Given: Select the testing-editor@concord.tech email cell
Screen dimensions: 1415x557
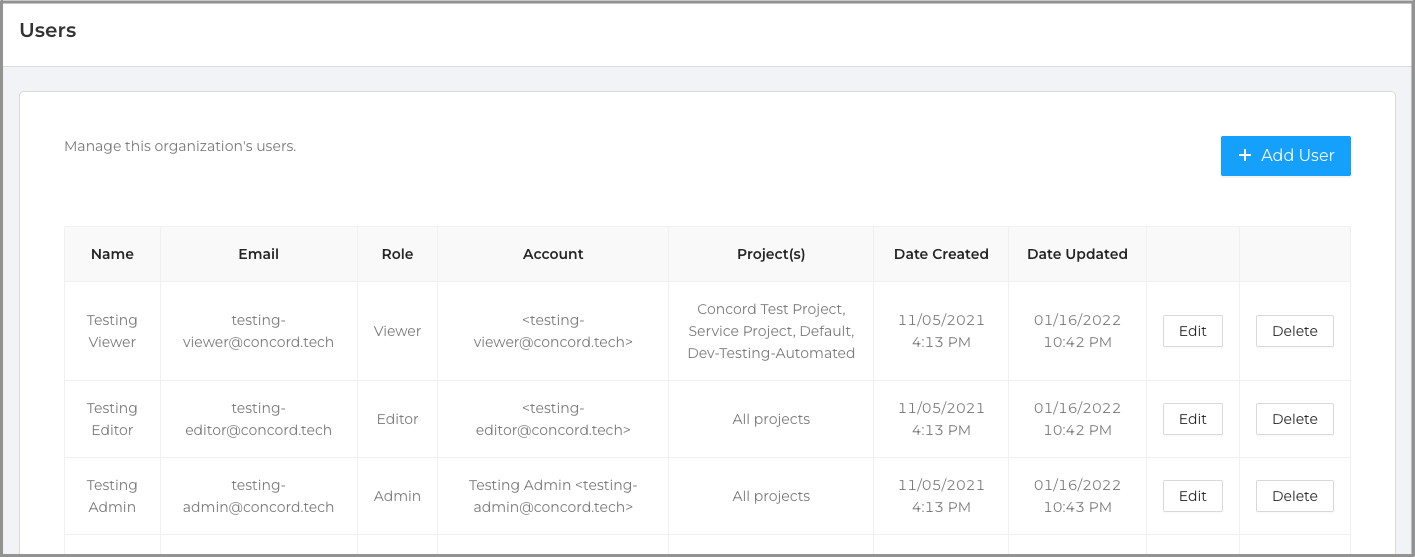Looking at the screenshot, I should (x=258, y=419).
